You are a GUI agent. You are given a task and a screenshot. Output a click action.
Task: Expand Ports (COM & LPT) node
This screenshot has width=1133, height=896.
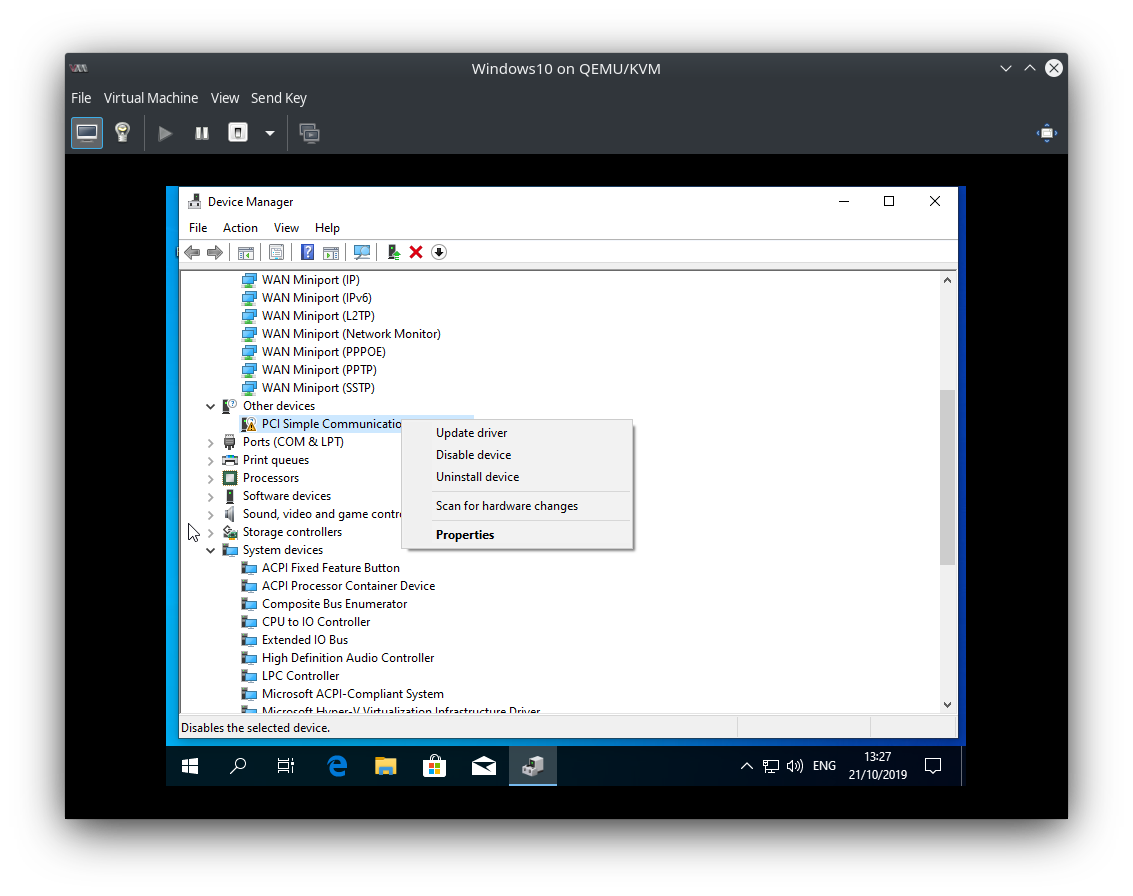(210, 442)
